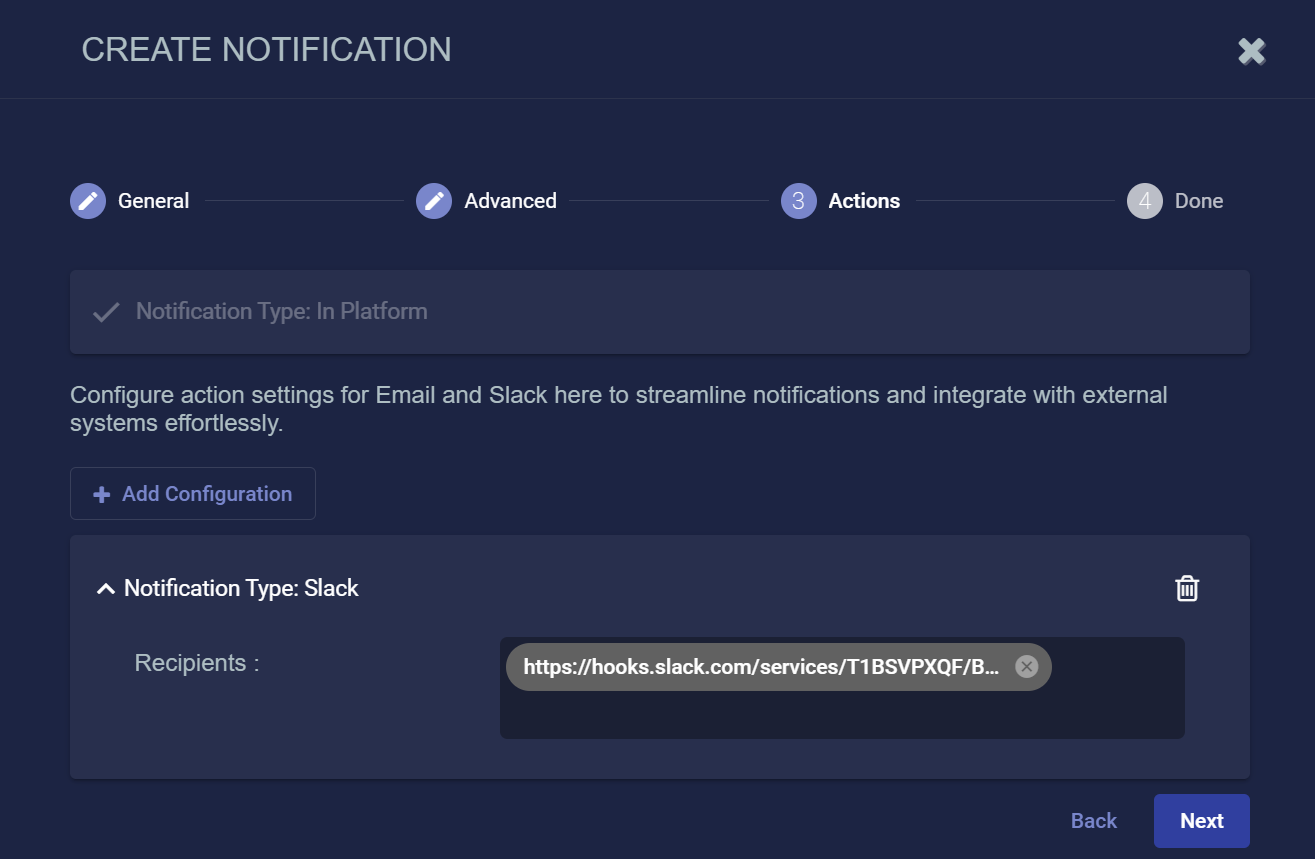
Task: Go to the General step label
Action: pos(153,201)
